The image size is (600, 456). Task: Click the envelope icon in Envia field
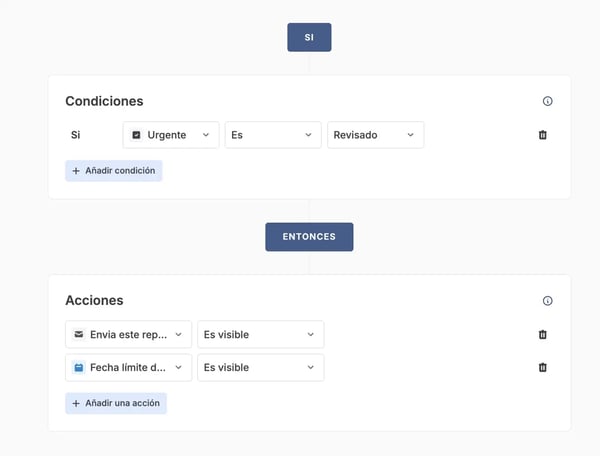[78, 334]
